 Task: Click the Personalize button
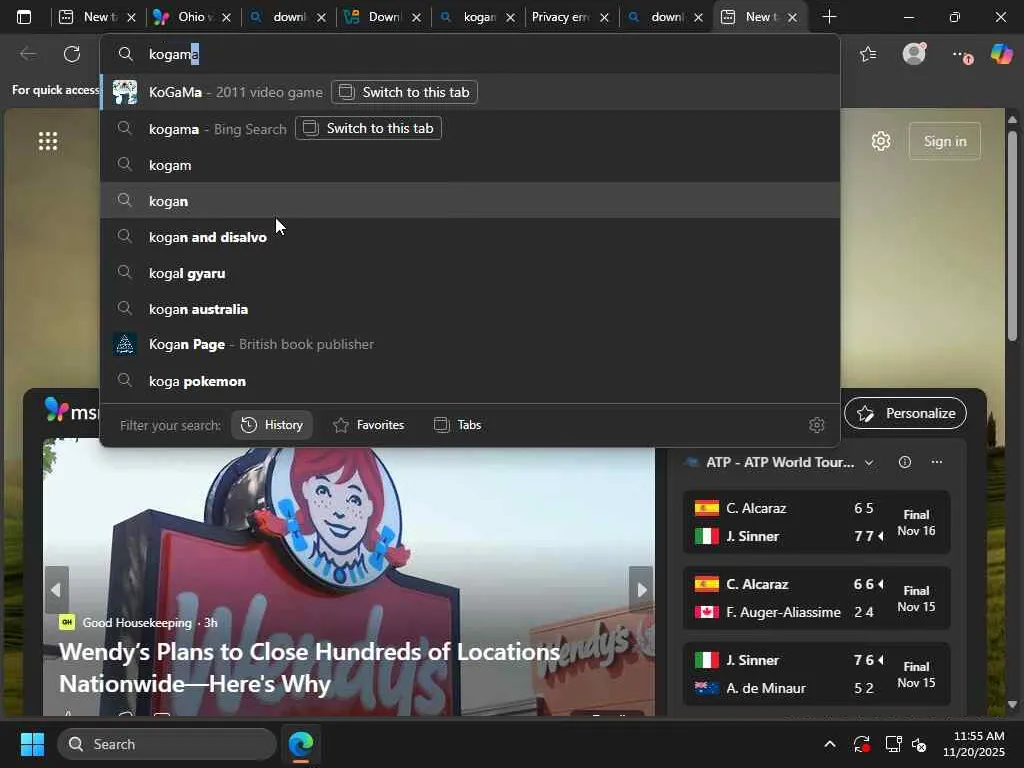tap(905, 413)
